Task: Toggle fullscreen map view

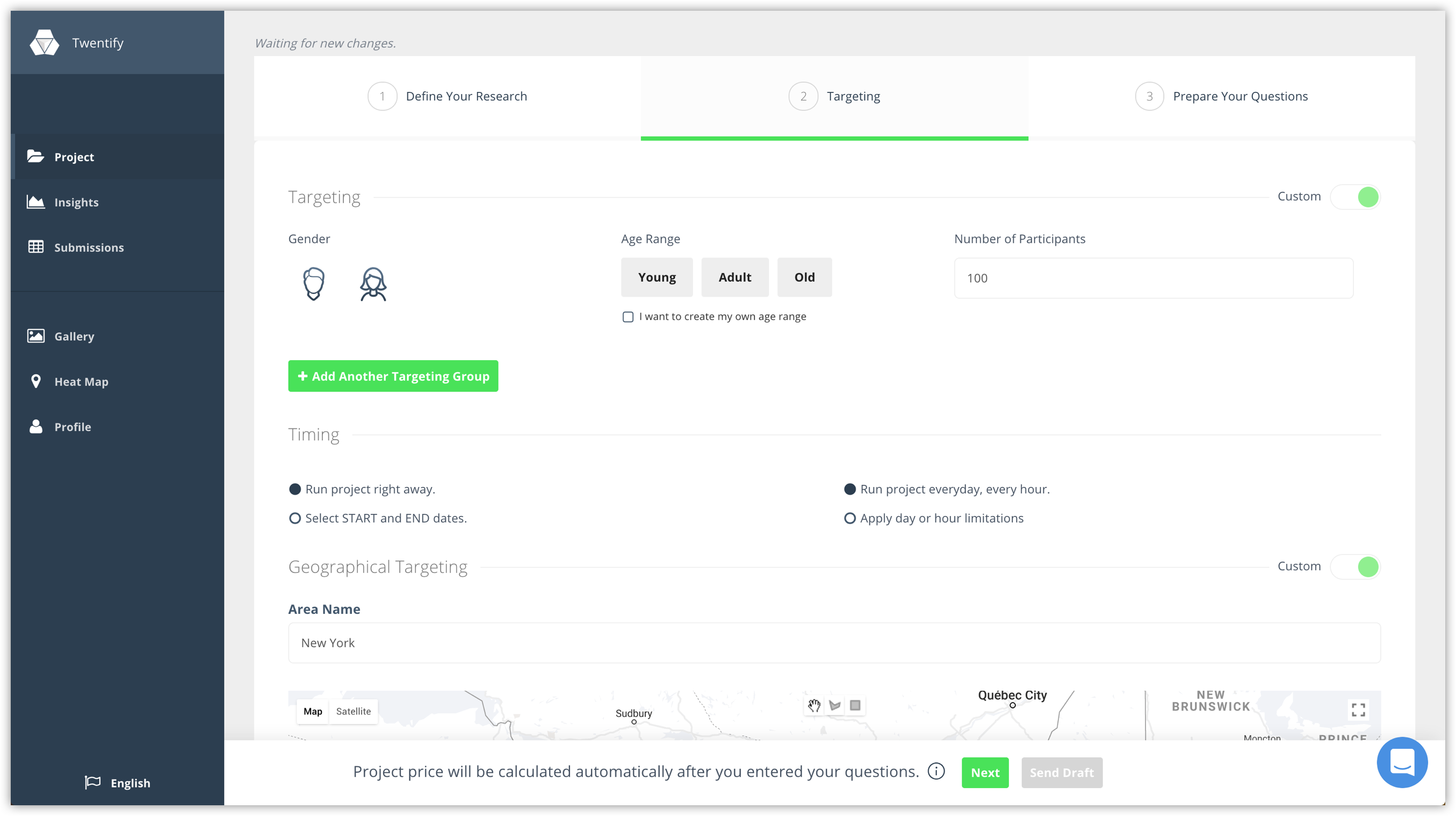Action: point(1358,710)
